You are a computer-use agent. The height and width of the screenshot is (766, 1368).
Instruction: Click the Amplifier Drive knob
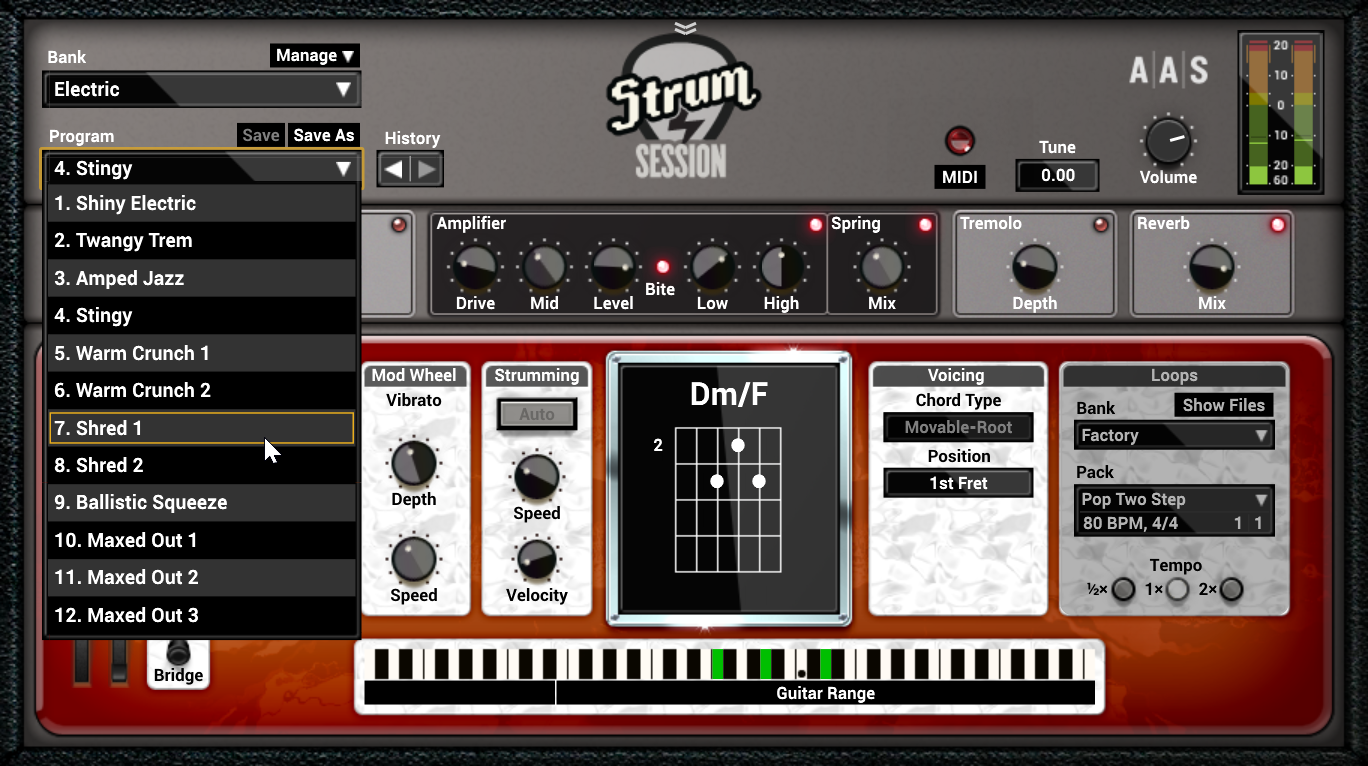pos(475,267)
